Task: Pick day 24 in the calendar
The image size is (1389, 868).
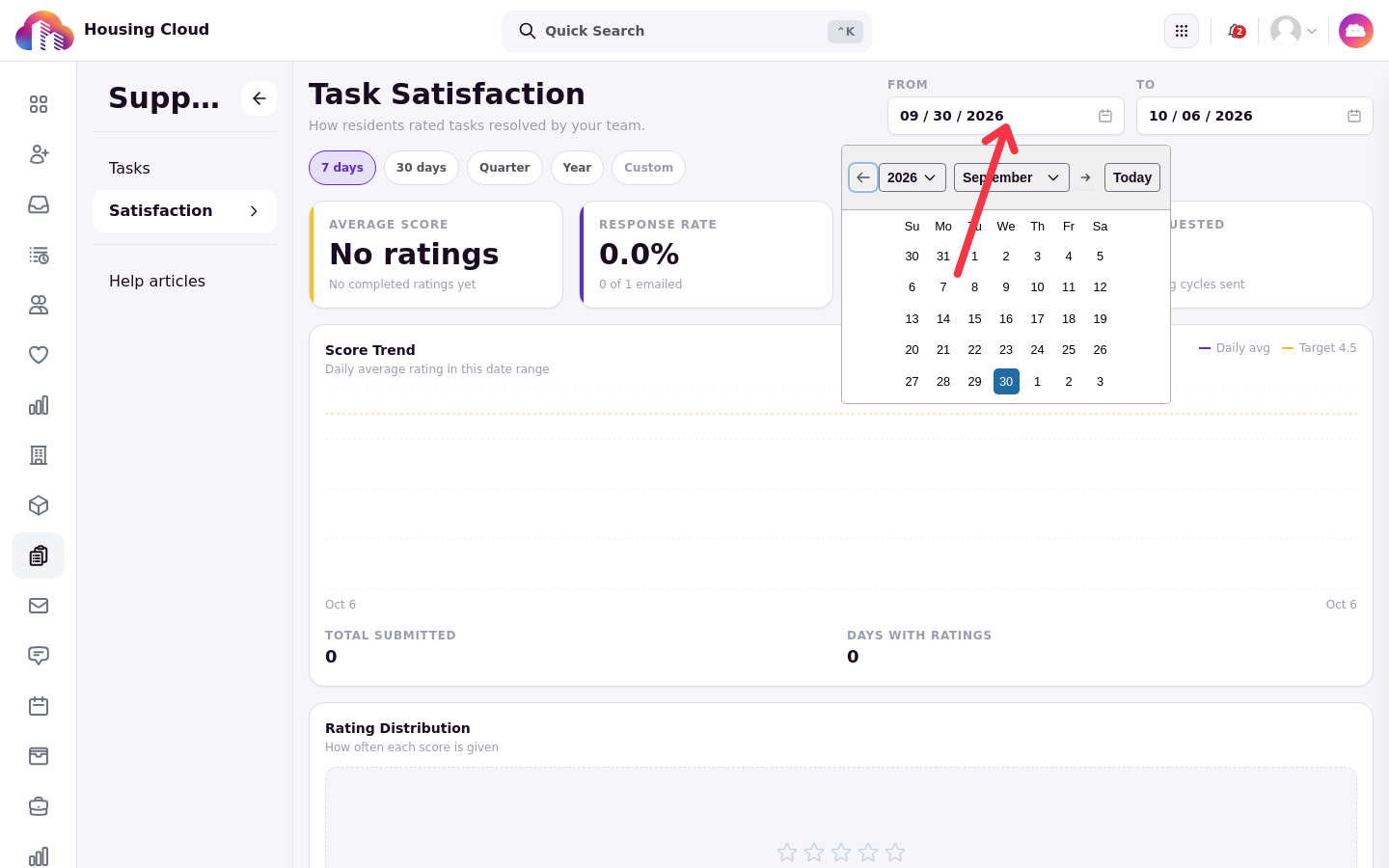Action: [x=1037, y=350]
